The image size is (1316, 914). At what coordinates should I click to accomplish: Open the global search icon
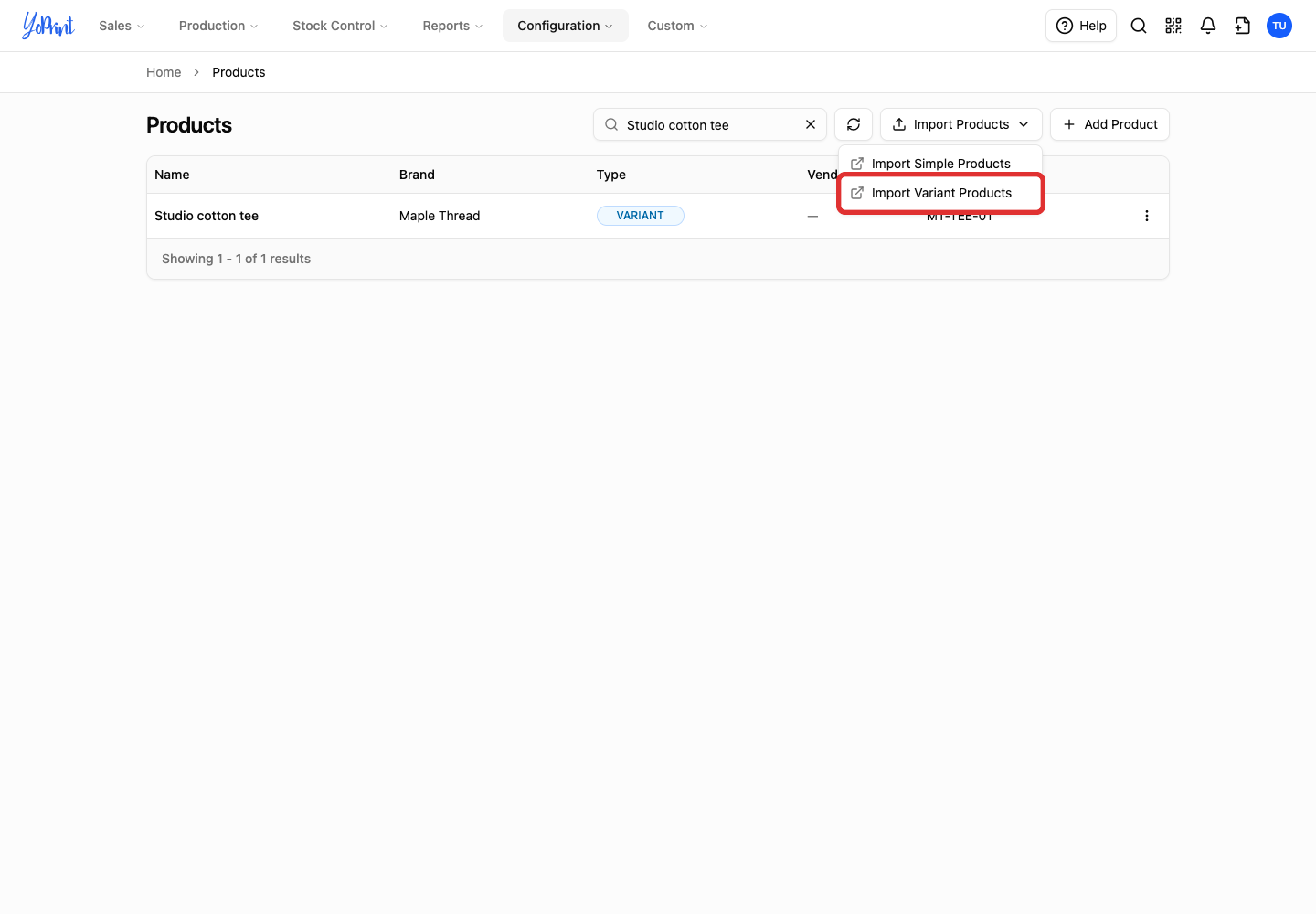tap(1139, 26)
